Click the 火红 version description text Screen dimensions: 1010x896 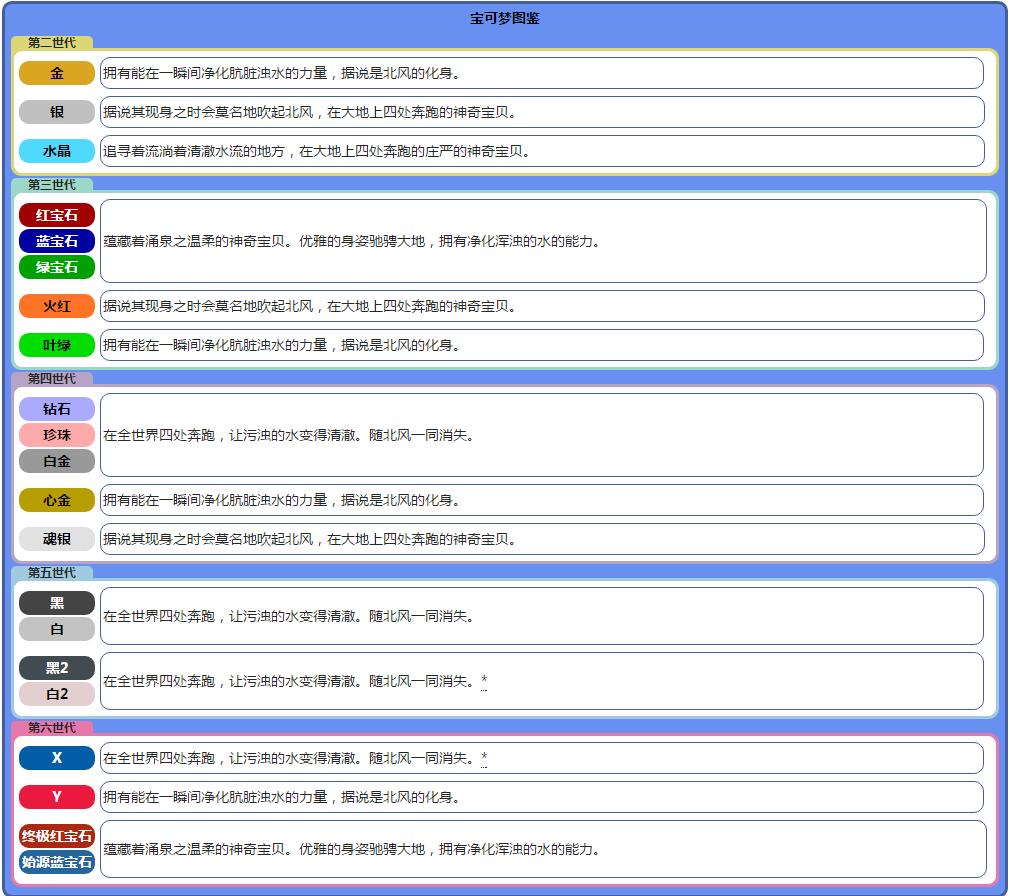coord(309,306)
